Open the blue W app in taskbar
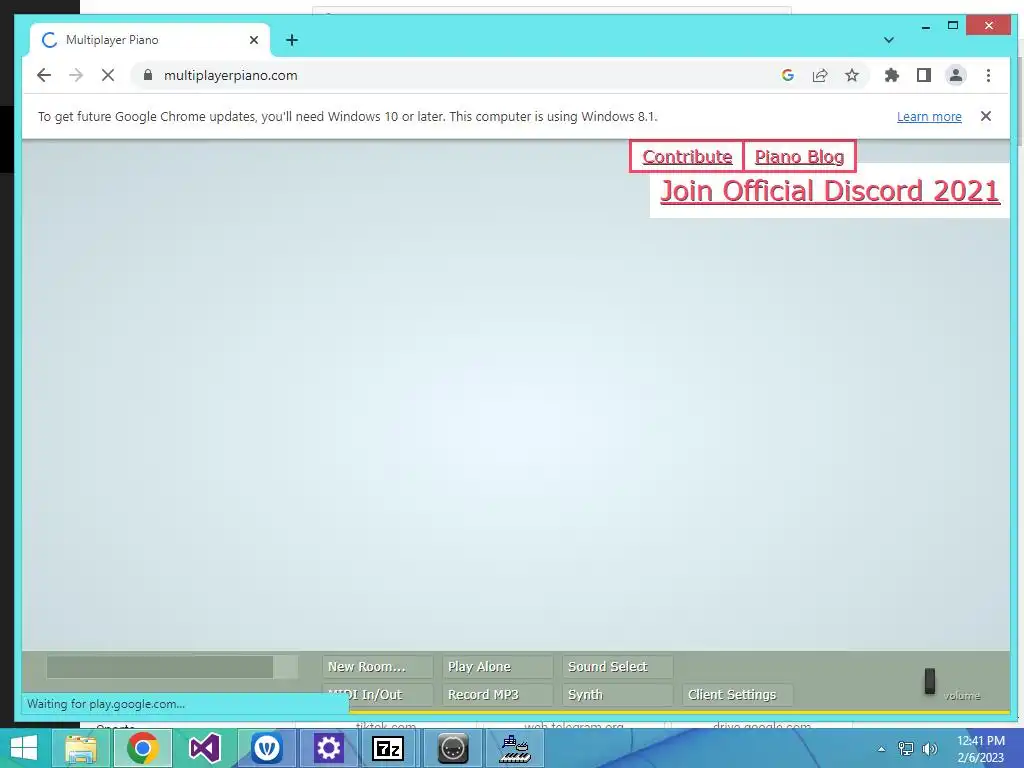This screenshot has height=768, width=1024. pyautogui.click(x=266, y=748)
